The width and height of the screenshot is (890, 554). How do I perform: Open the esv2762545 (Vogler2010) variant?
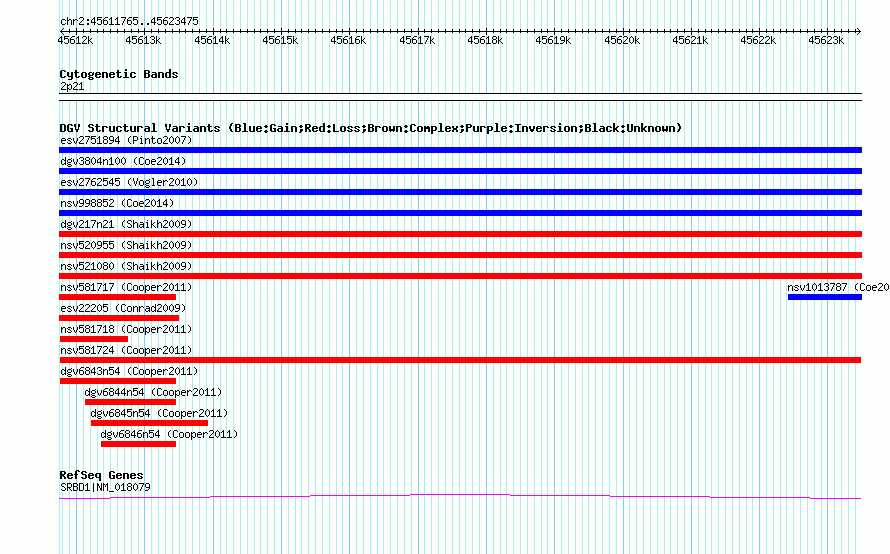[x=129, y=182]
